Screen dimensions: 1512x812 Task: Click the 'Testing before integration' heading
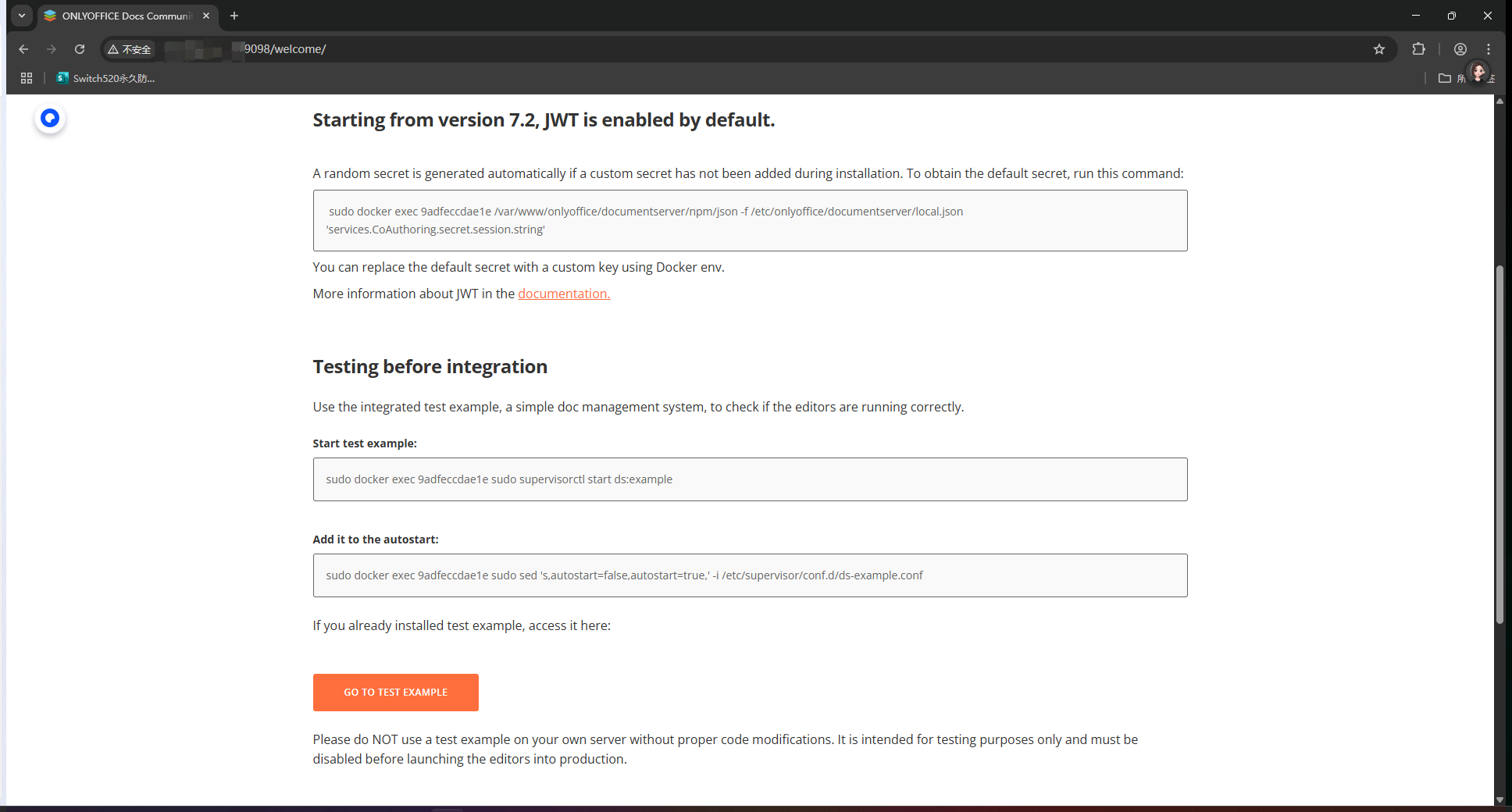[430, 367]
